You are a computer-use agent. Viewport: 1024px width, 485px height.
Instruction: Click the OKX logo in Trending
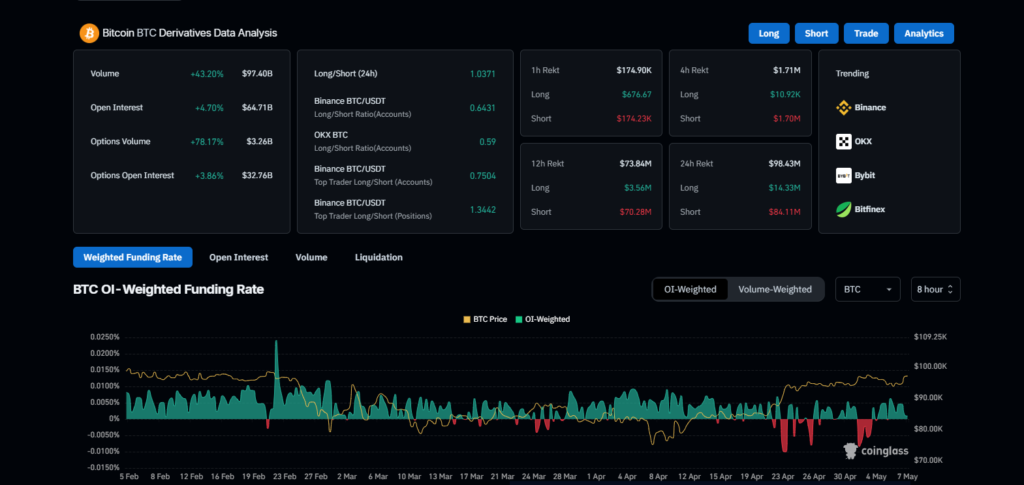[843, 142]
